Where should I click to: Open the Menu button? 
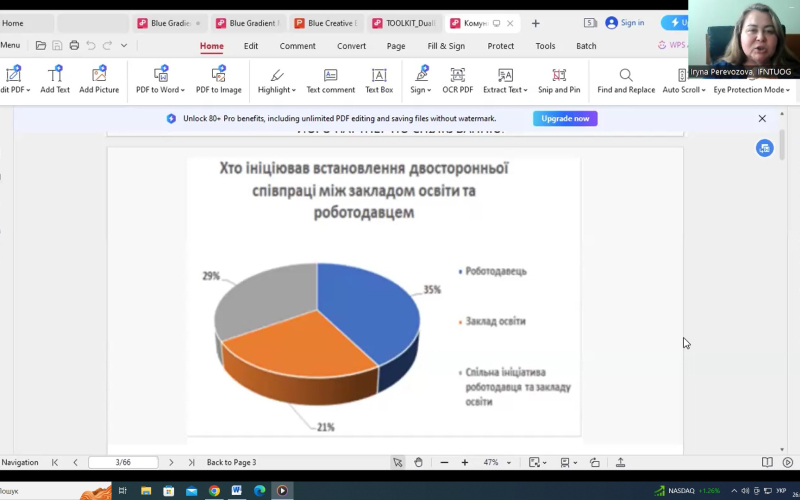click(x=10, y=45)
